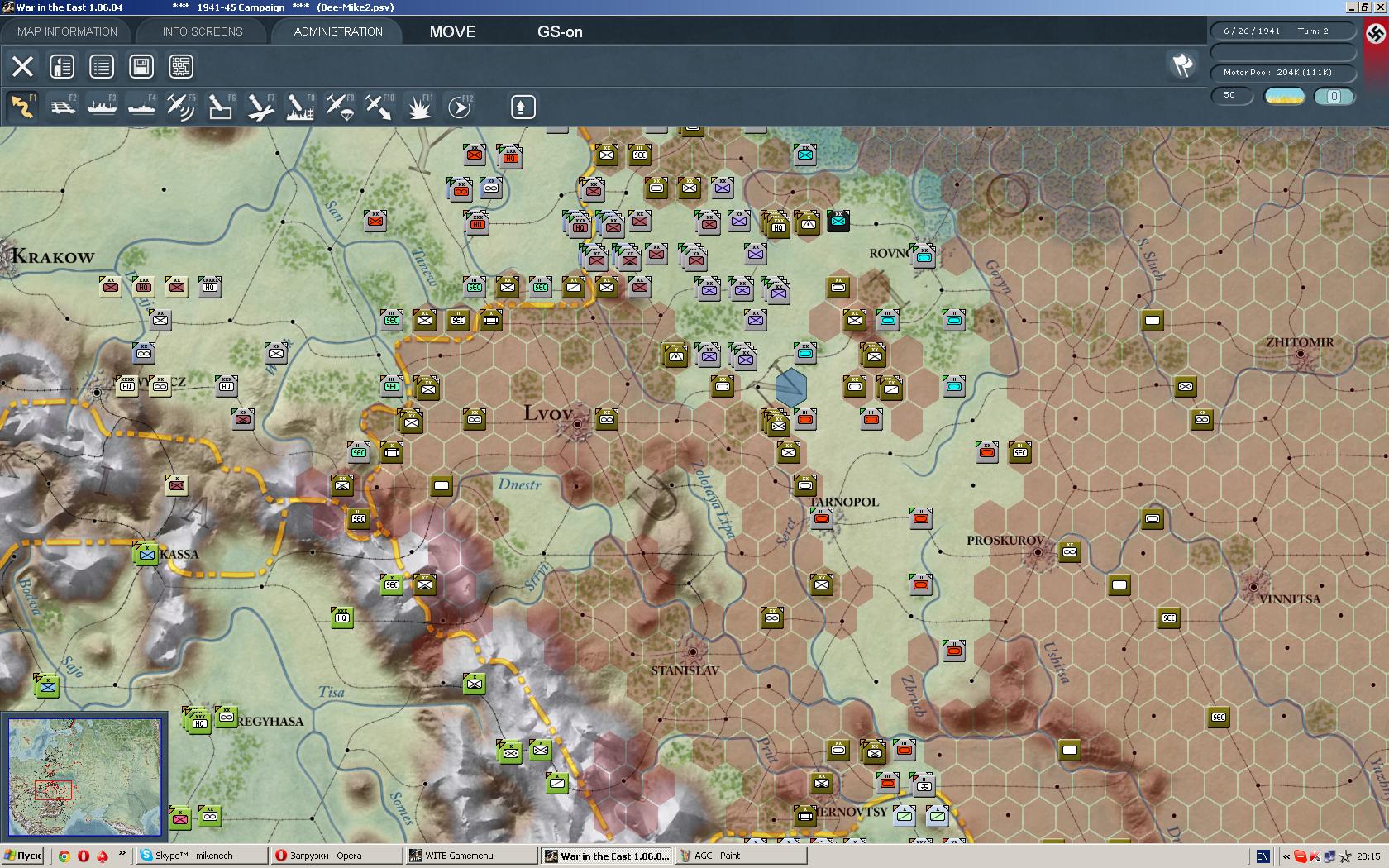Click the MOVE mode label
Screen dimensions: 1389x868
coord(452,31)
